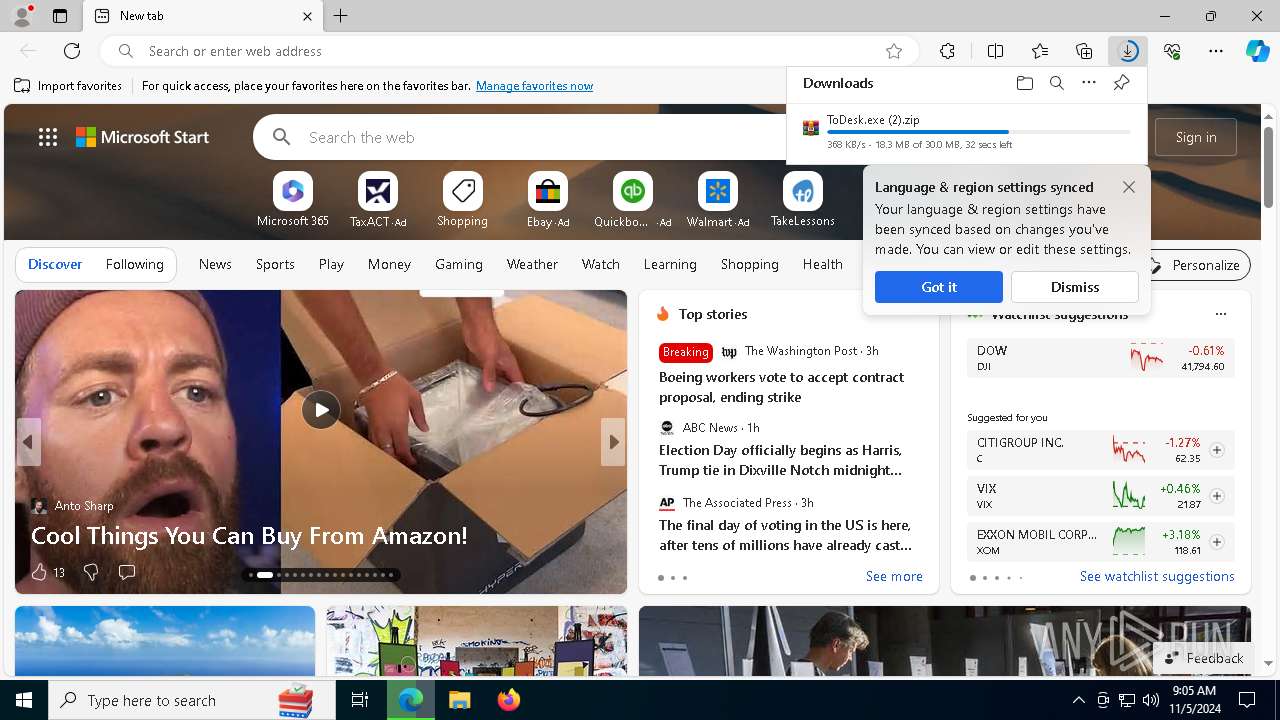Open Copilot sidebar icon
The width and height of the screenshot is (1280, 720).
pyautogui.click(x=1257, y=51)
